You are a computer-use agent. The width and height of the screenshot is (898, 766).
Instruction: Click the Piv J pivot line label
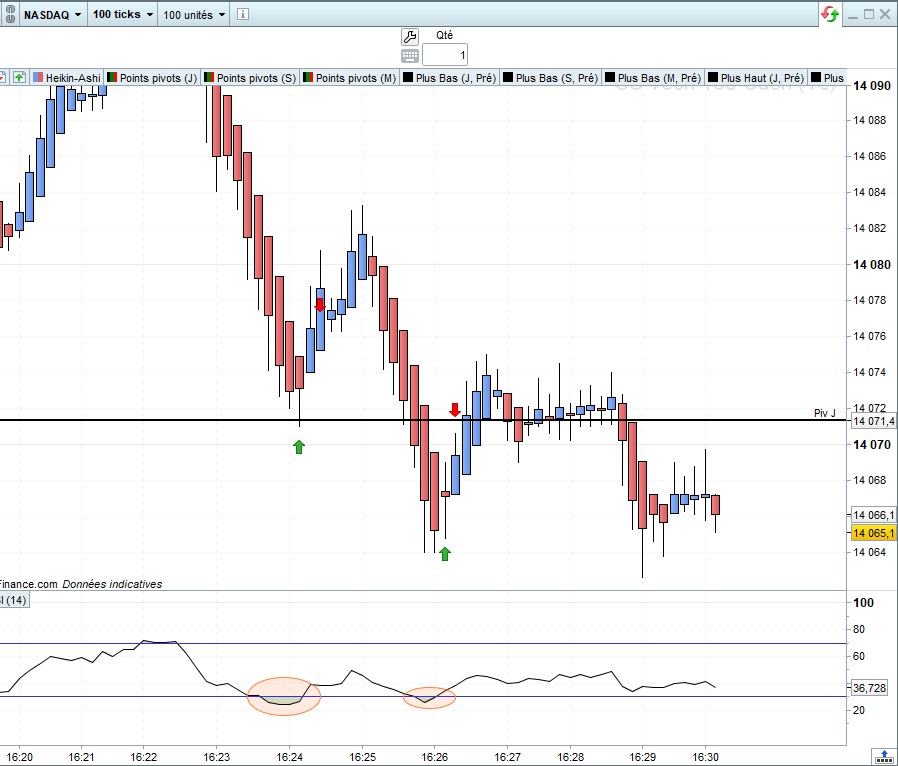coord(825,413)
